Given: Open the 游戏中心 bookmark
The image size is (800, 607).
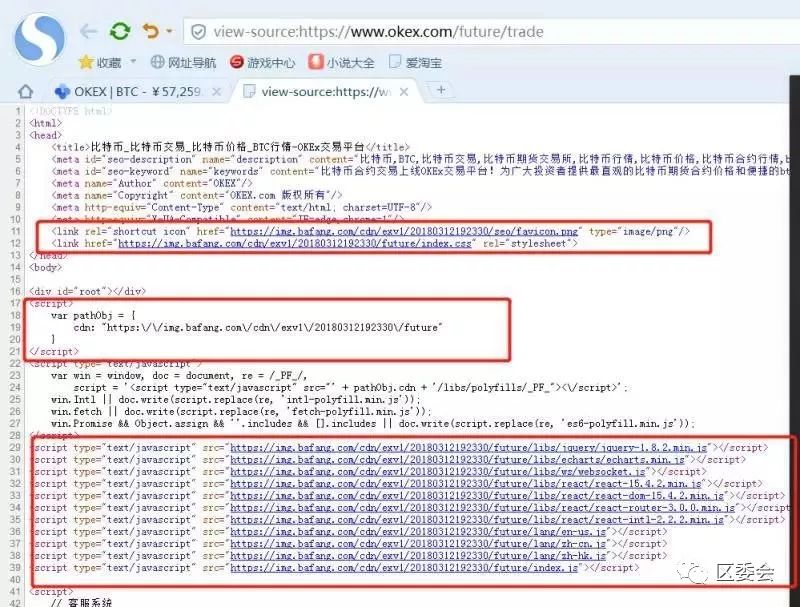Looking at the screenshot, I should pos(263,63).
